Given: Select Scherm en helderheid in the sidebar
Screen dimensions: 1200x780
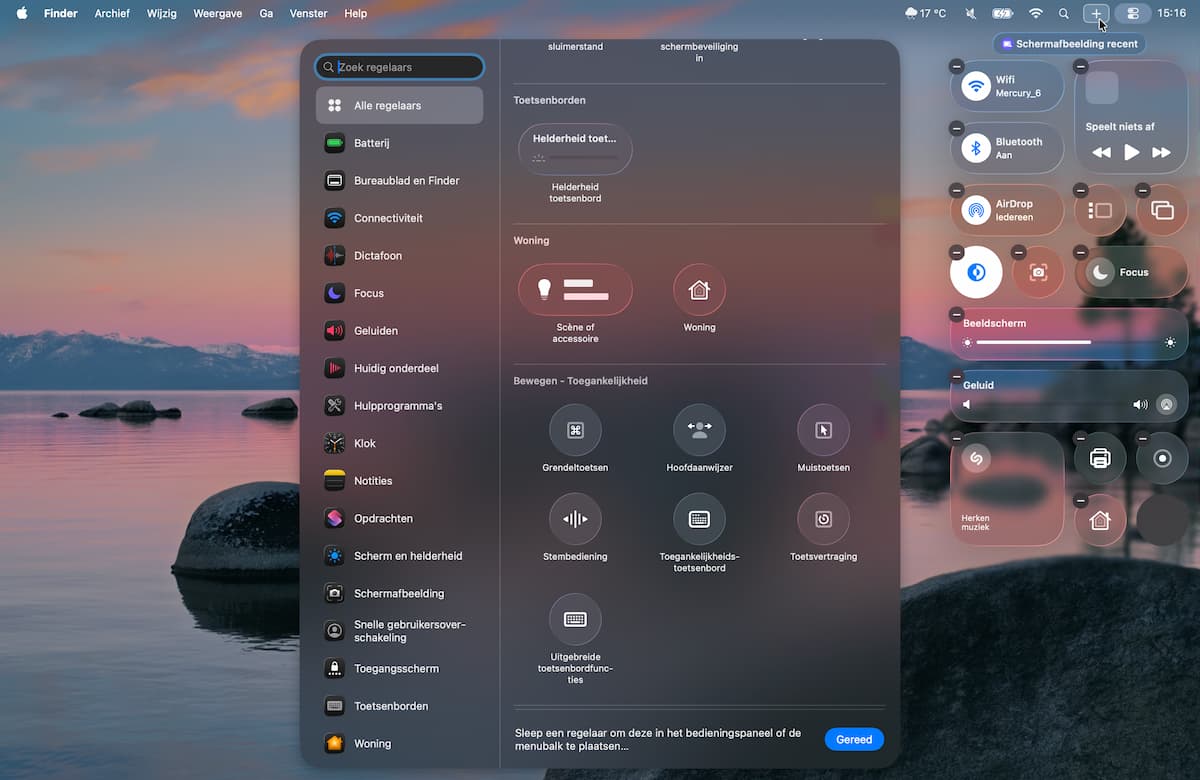Looking at the screenshot, I should coord(408,556).
